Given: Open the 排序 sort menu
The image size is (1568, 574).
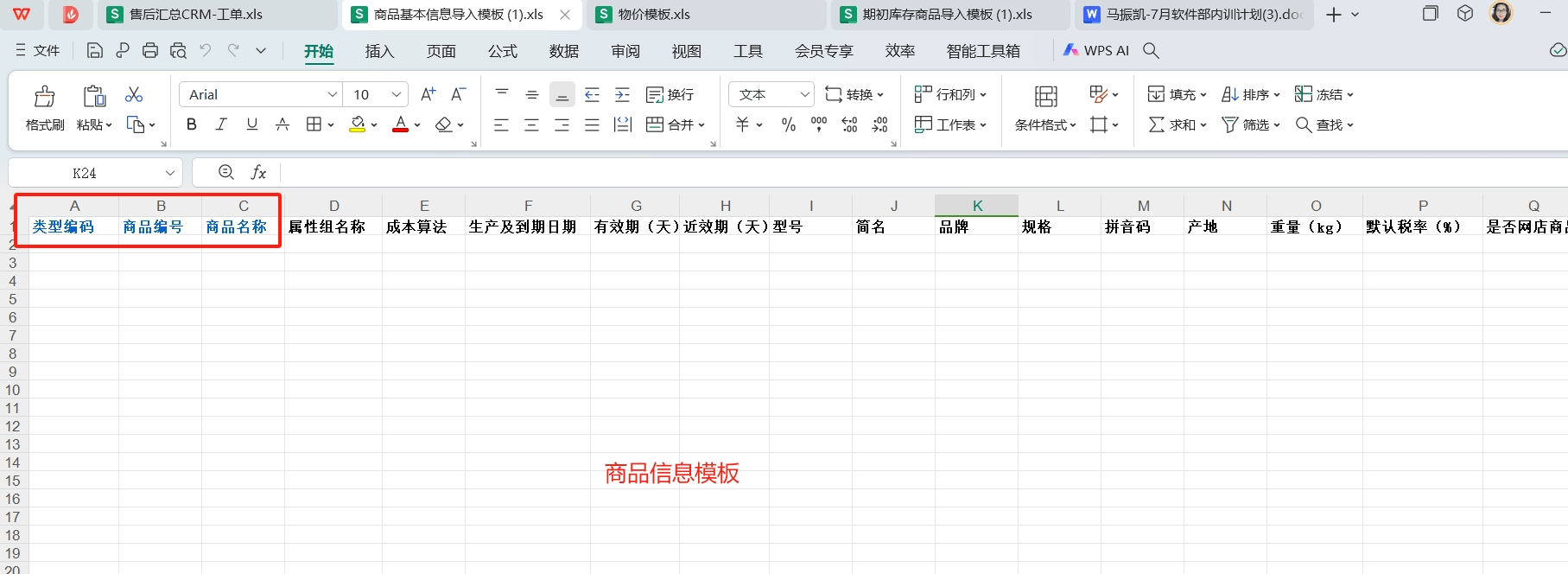Looking at the screenshot, I should pos(1250,94).
